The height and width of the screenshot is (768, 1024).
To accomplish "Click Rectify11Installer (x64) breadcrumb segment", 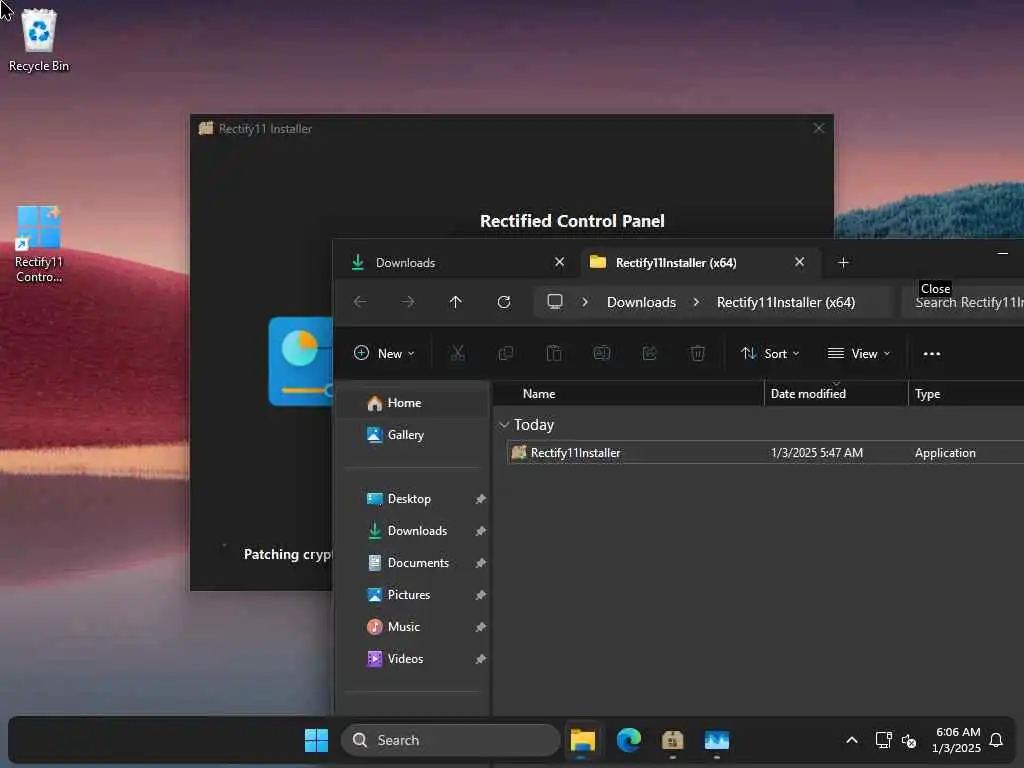I will 786,302.
